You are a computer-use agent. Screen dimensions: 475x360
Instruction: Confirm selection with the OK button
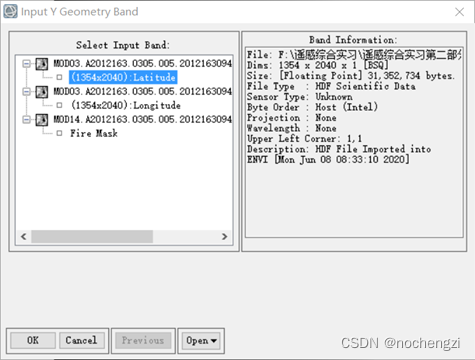point(33,340)
